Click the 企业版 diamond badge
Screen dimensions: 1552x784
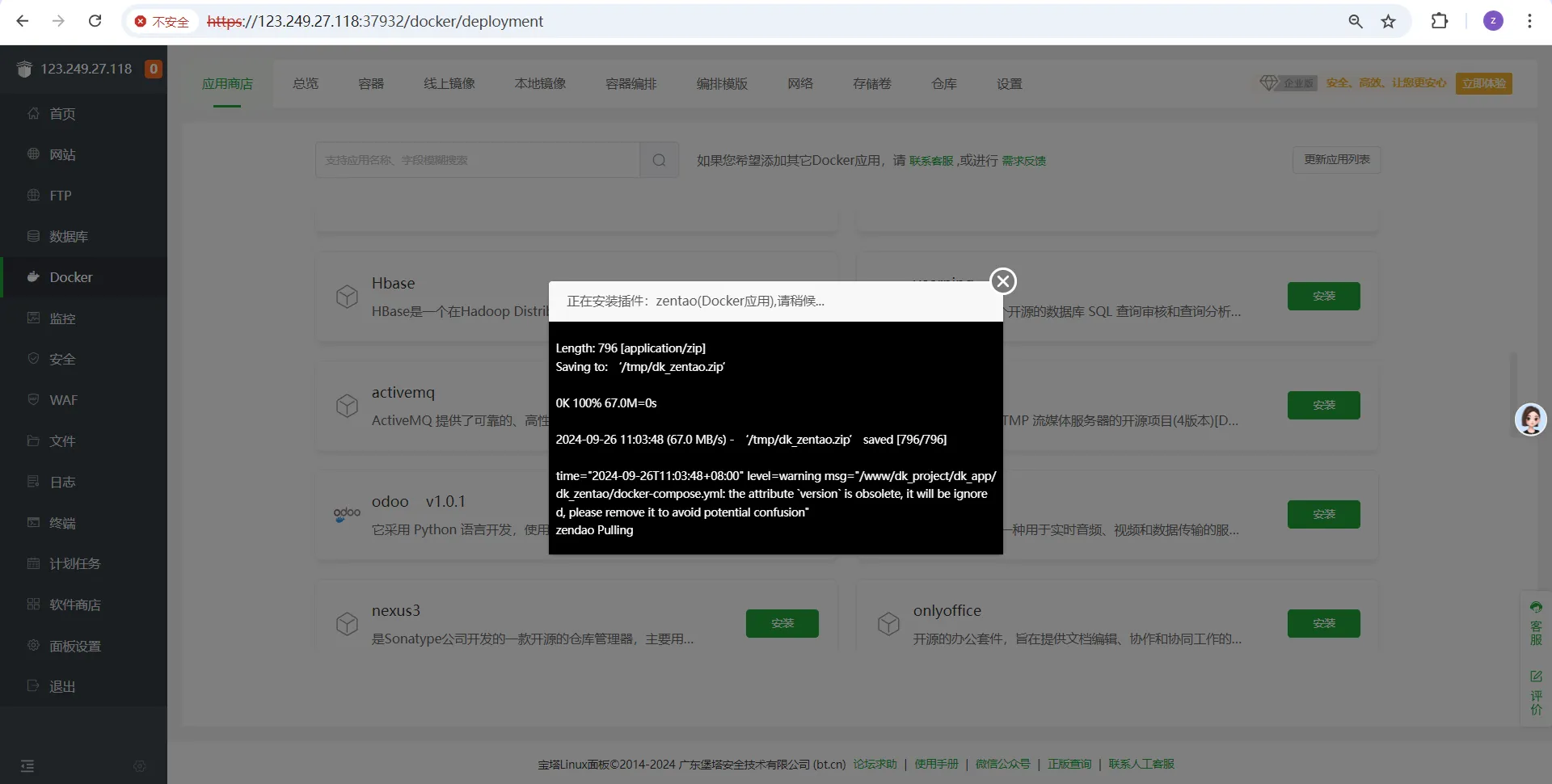pos(1288,82)
